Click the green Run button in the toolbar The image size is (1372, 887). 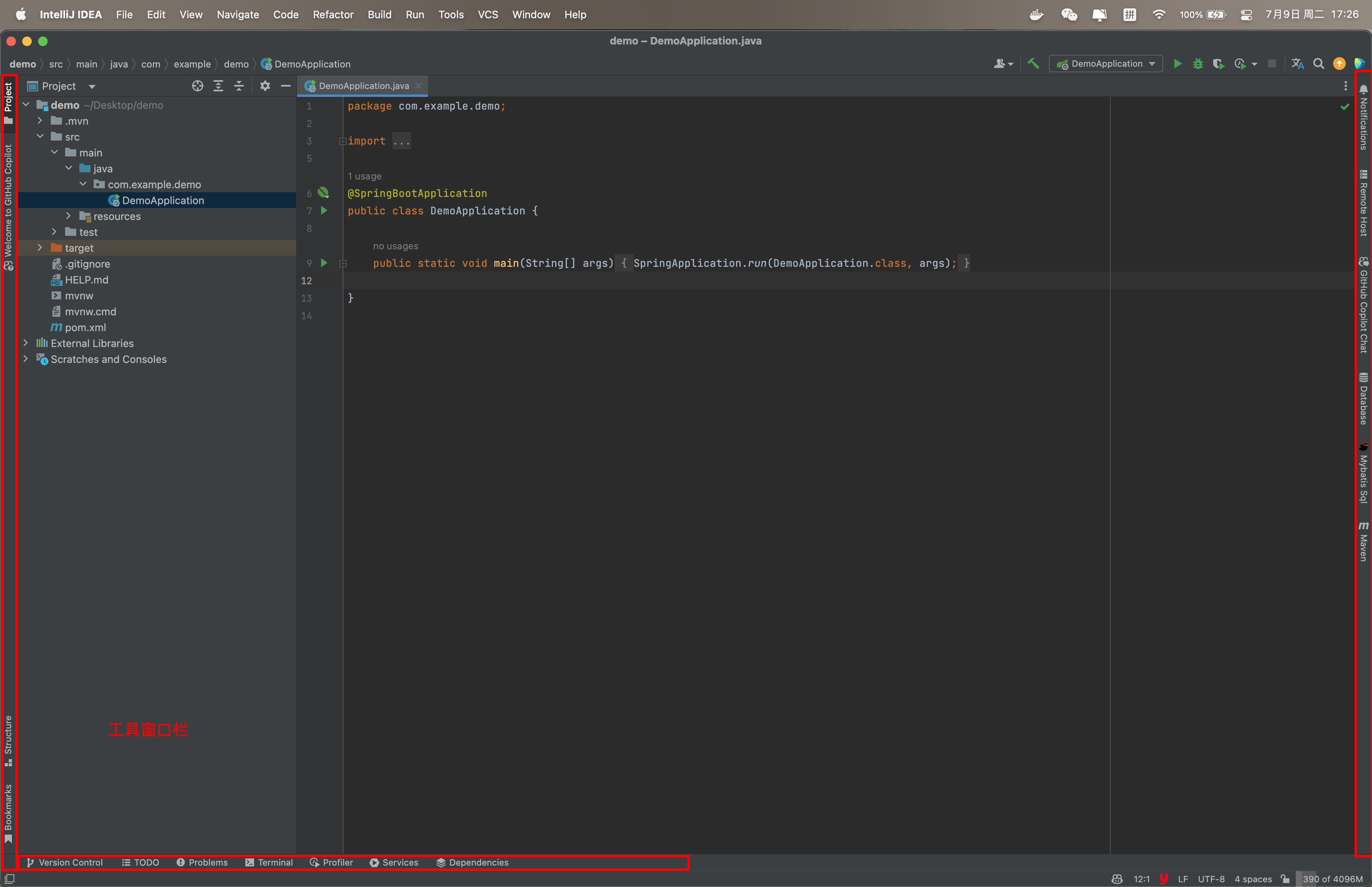point(1177,64)
